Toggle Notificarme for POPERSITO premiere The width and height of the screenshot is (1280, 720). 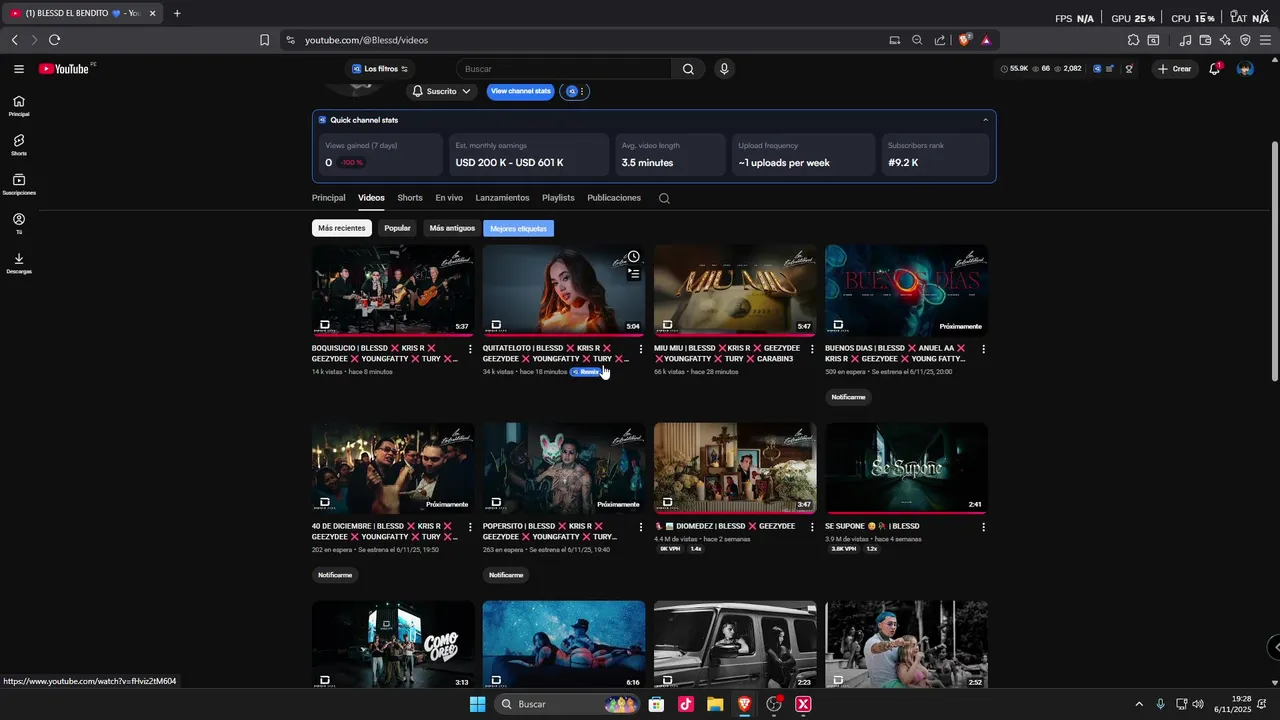click(506, 575)
